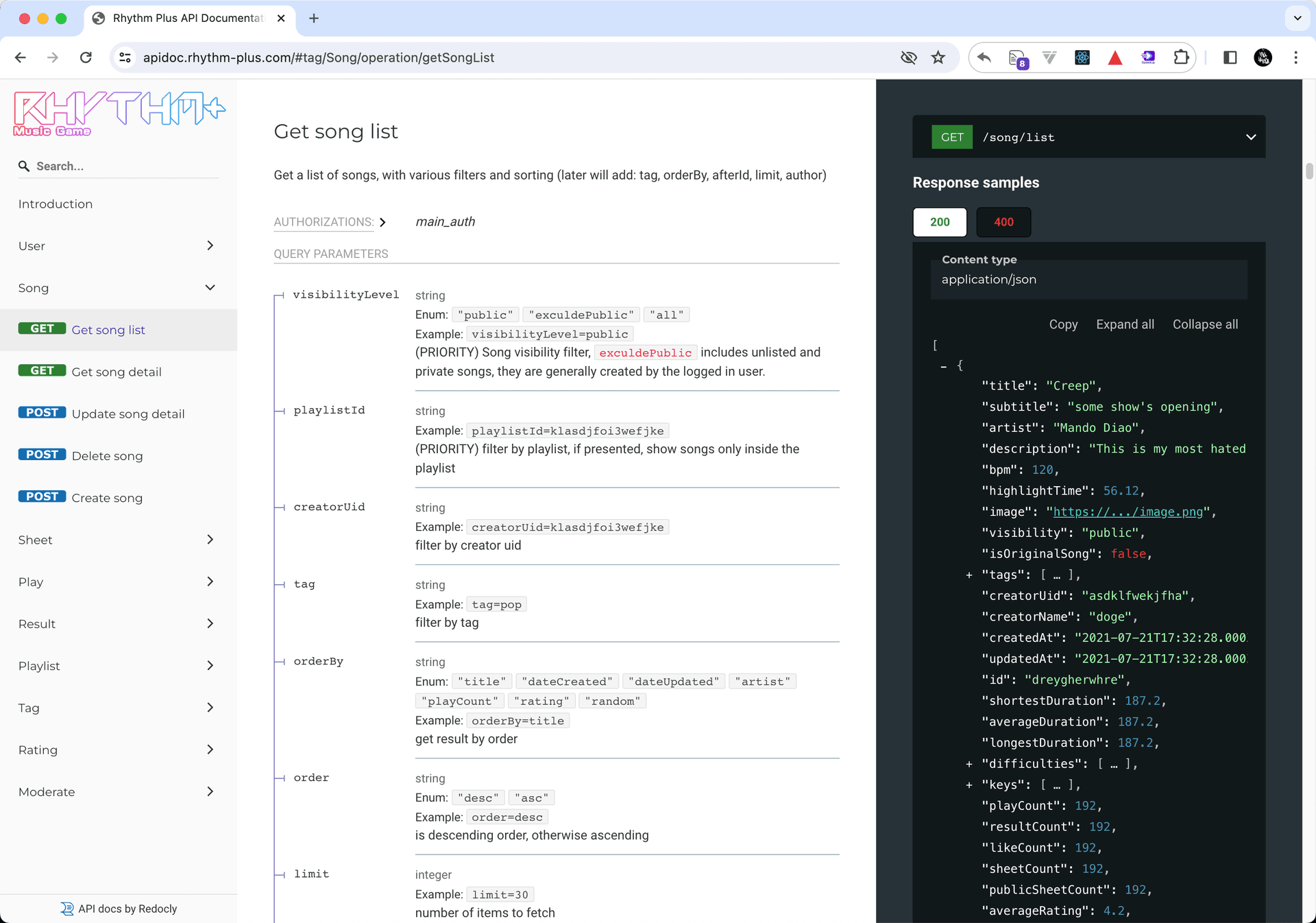This screenshot has height=923, width=1316.
Task: Click the "exculdePublic" enum value
Action: 581,315
